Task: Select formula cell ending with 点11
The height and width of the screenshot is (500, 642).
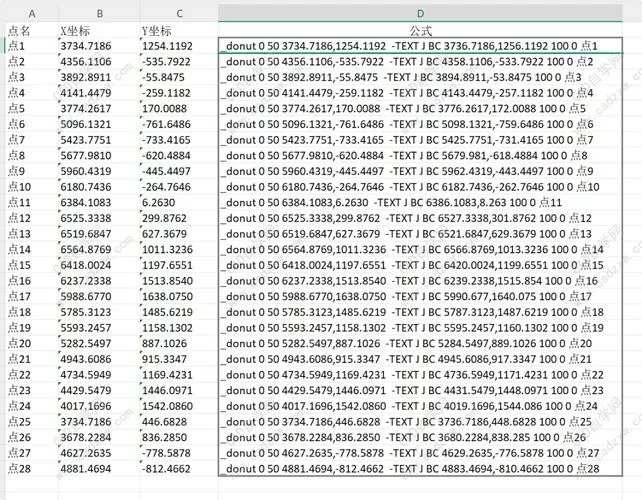Action: (x=420, y=202)
